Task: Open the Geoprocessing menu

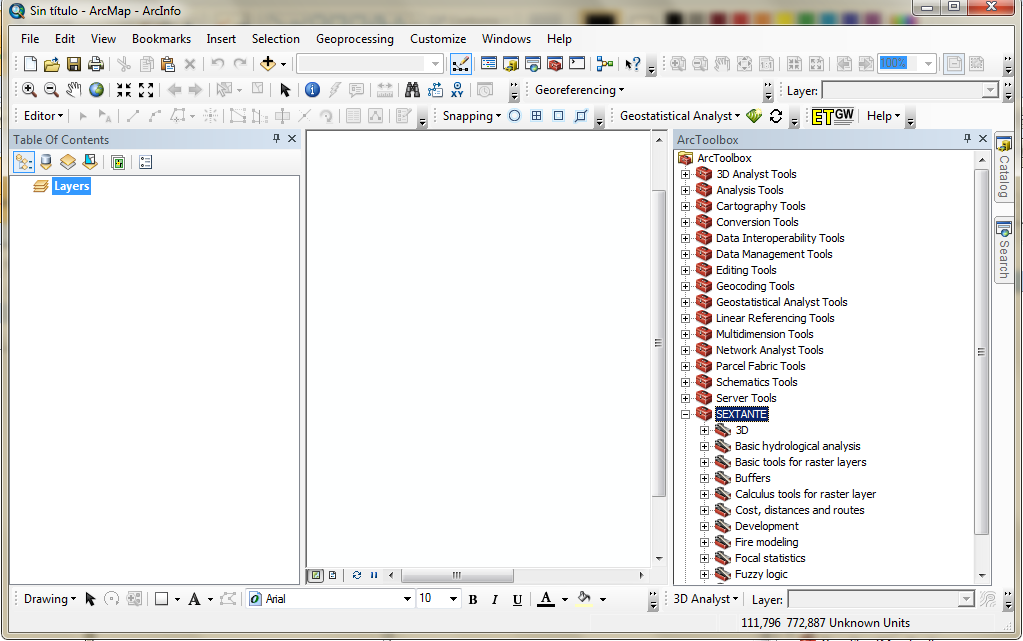Action: point(355,39)
